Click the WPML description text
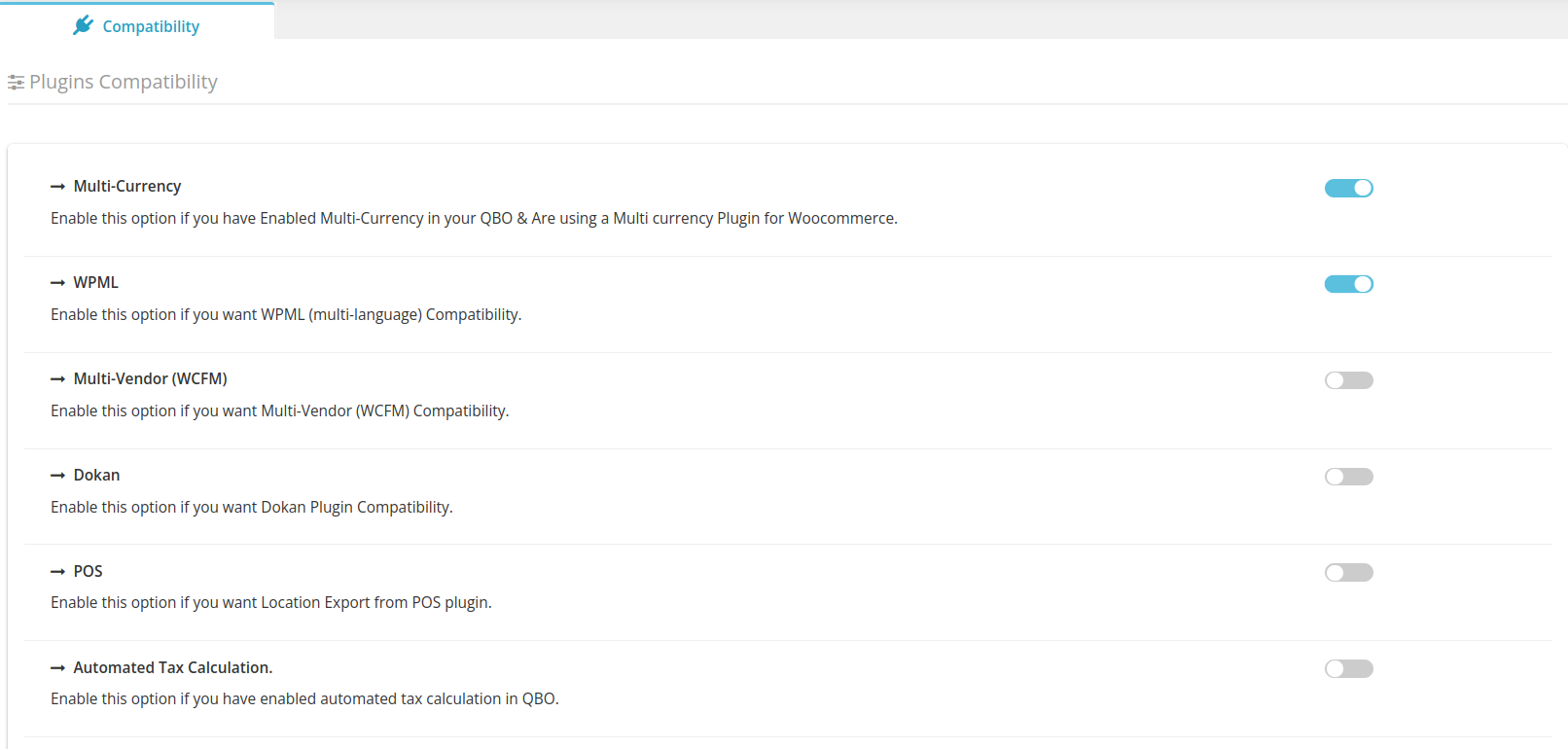 (x=286, y=314)
